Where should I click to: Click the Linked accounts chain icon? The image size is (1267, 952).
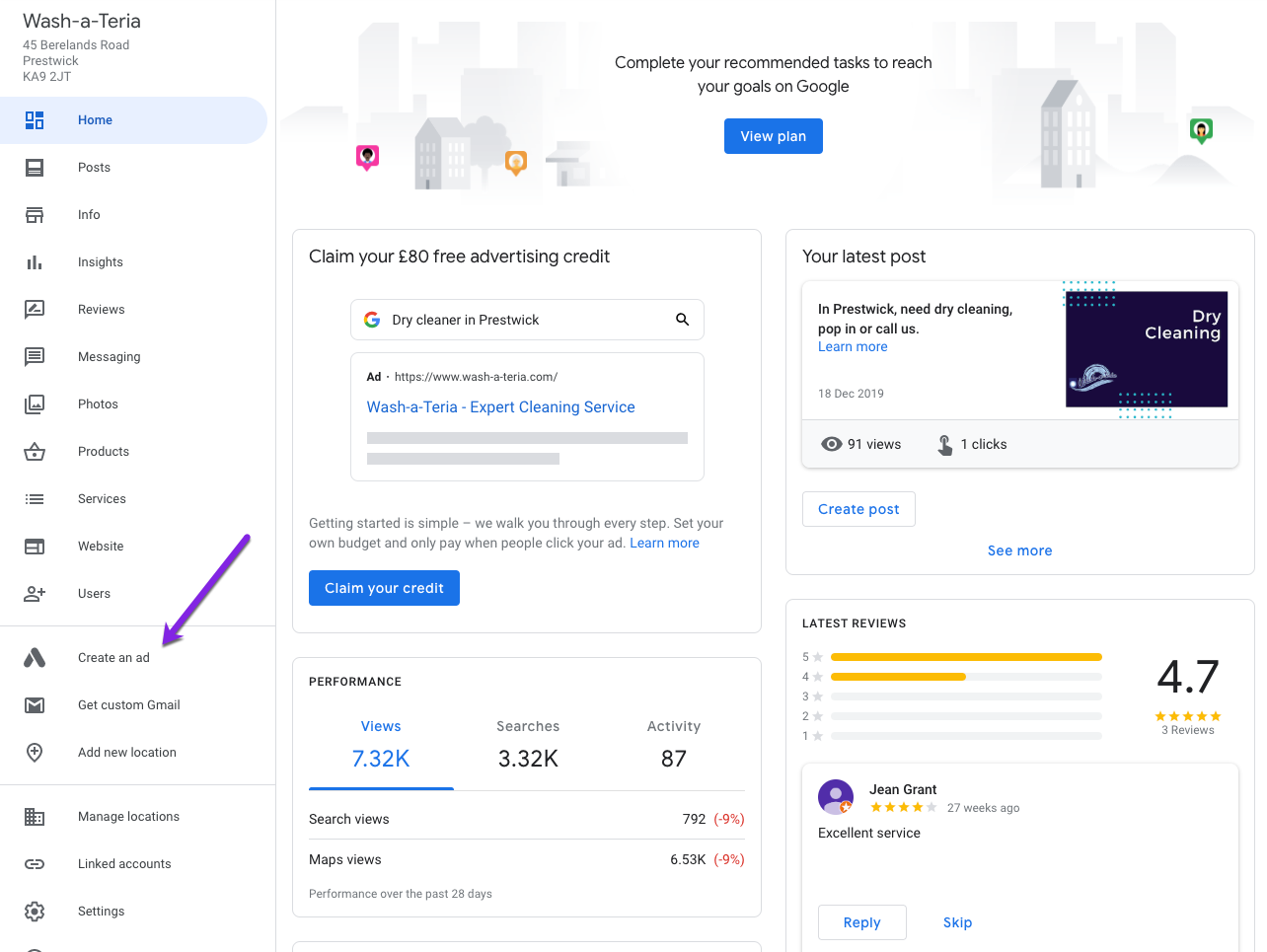(x=35, y=864)
